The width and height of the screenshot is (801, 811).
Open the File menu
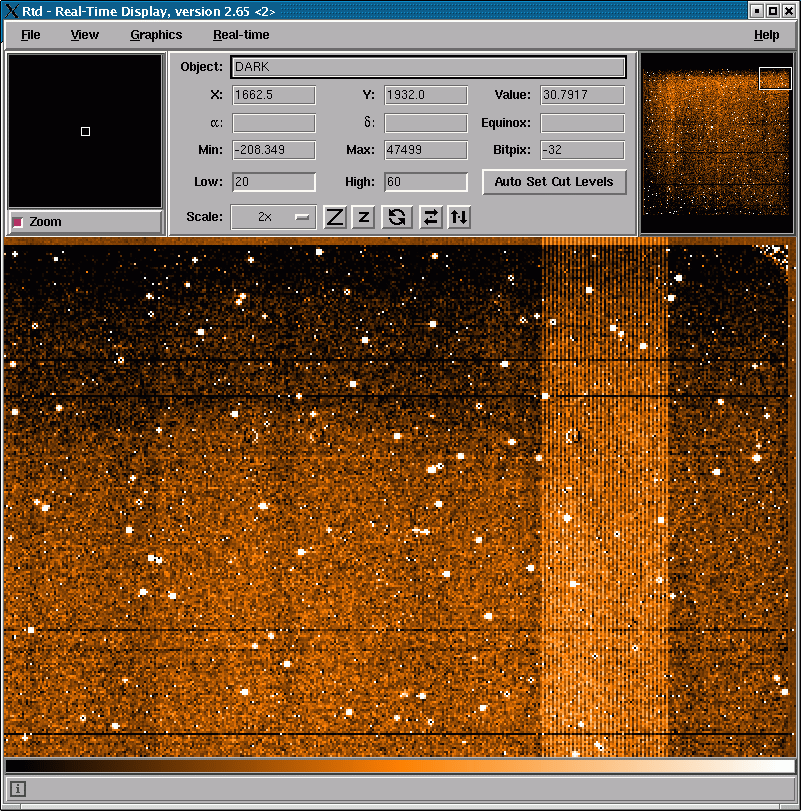coord(31,35)
